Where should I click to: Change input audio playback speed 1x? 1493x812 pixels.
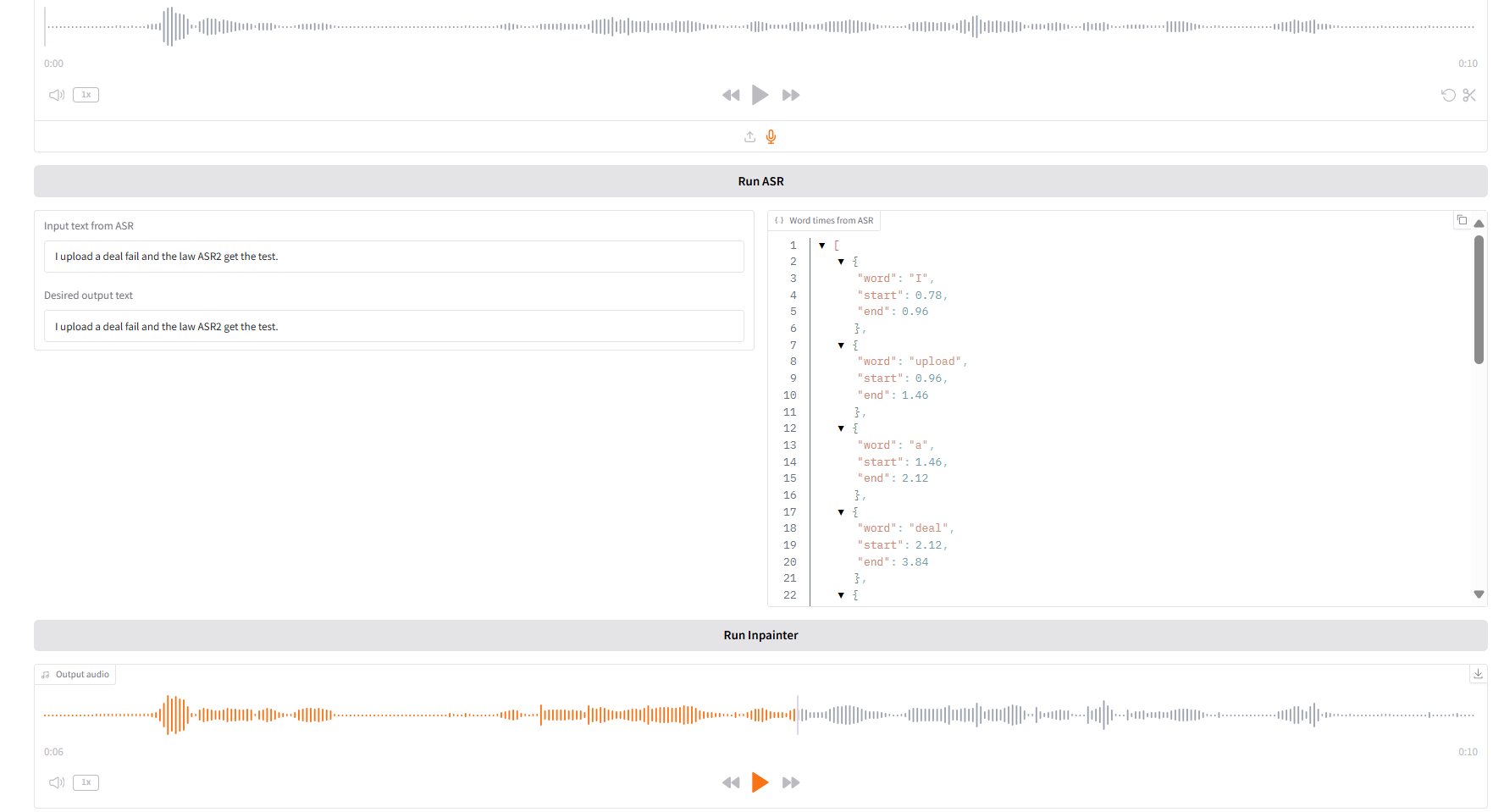[86, 95]
